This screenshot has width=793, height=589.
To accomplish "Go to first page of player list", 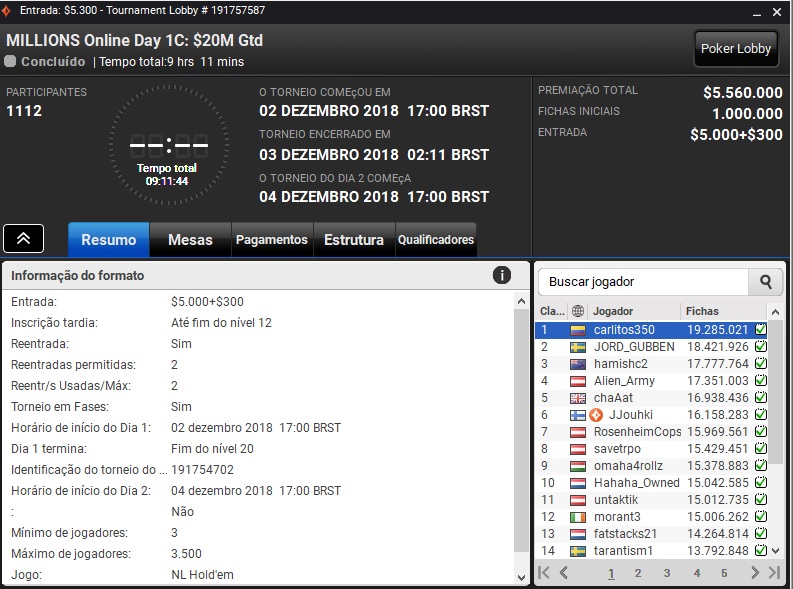I will (544, 573).
